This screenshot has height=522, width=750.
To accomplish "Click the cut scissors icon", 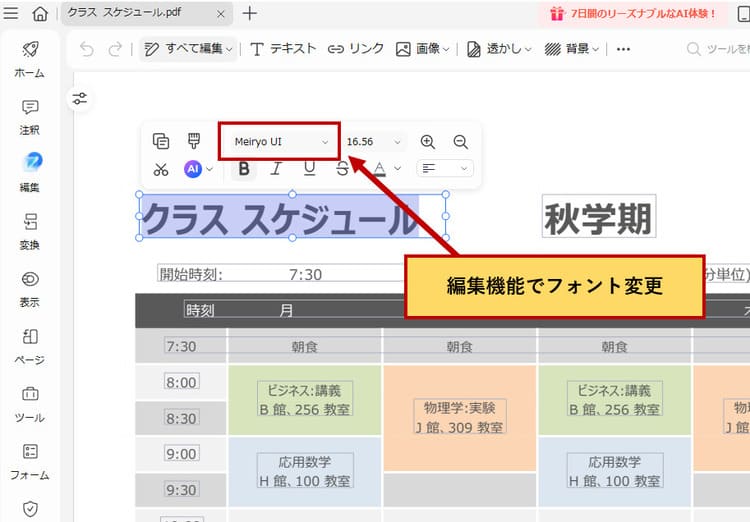I will (161, 169).
